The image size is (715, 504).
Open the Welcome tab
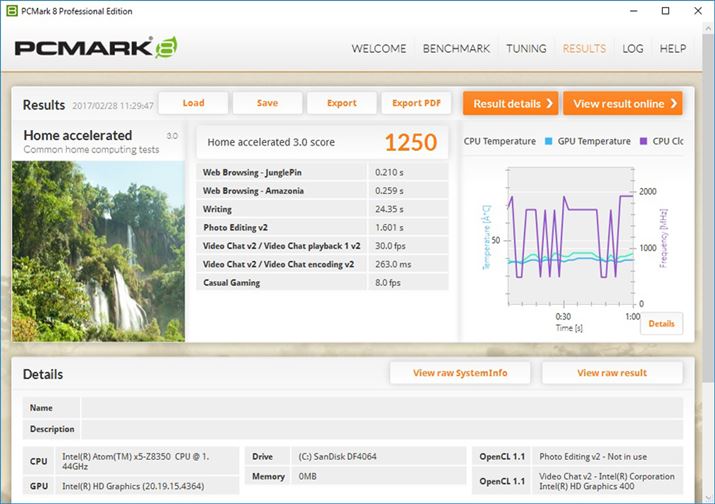pyautogui.click(x=379, y=48)
